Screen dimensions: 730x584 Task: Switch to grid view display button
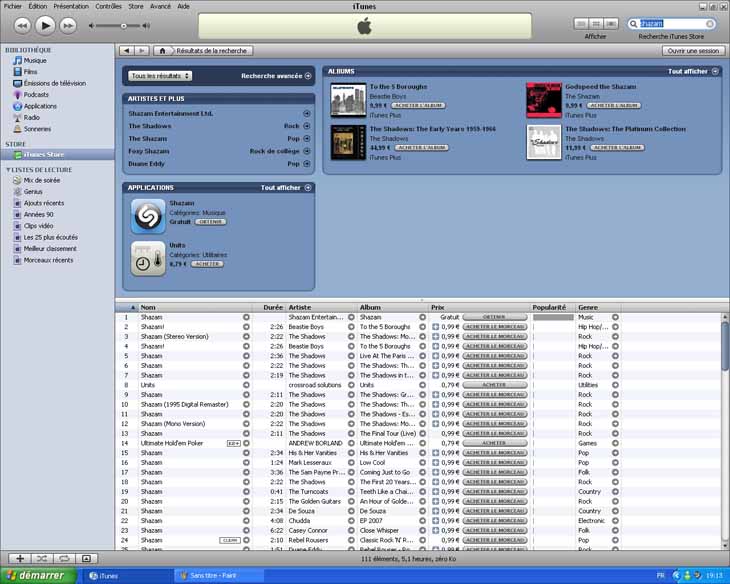pyautogui.click(x=595, y=24)
